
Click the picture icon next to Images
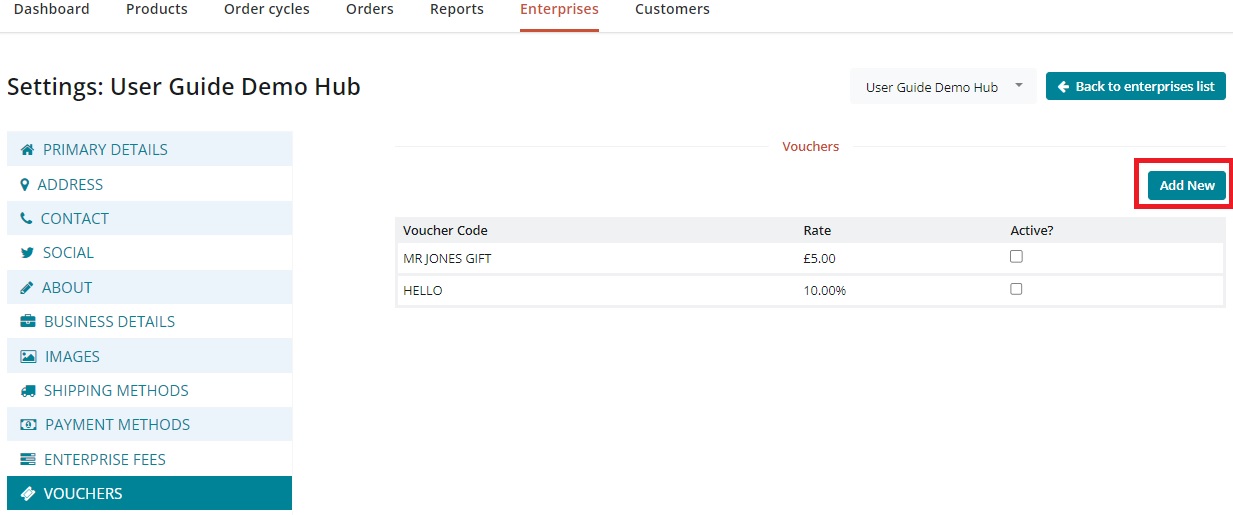(28, 357)
